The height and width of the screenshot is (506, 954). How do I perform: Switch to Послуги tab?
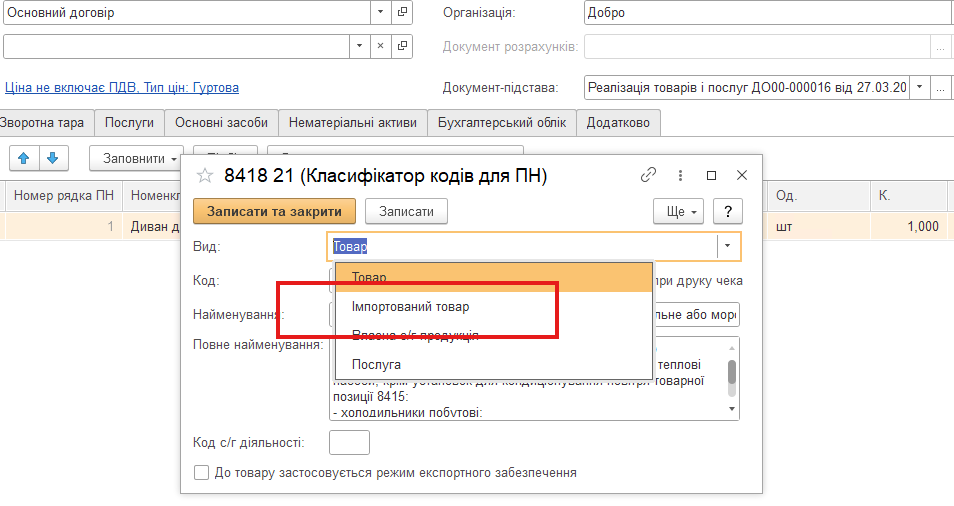[x=129, y=123]
